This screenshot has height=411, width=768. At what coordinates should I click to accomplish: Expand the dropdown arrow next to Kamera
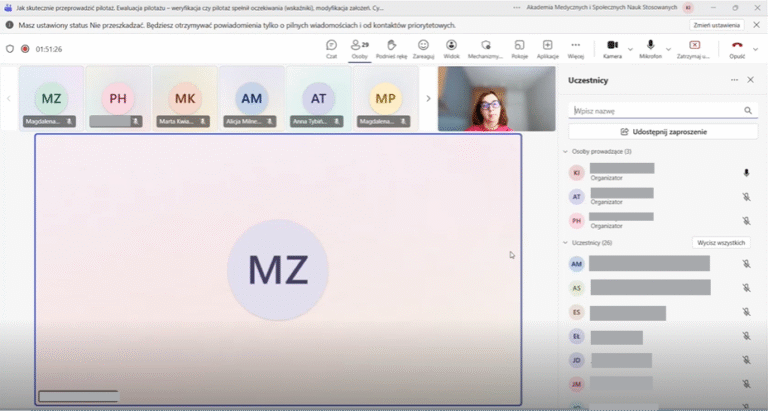[x=628, y=46]
